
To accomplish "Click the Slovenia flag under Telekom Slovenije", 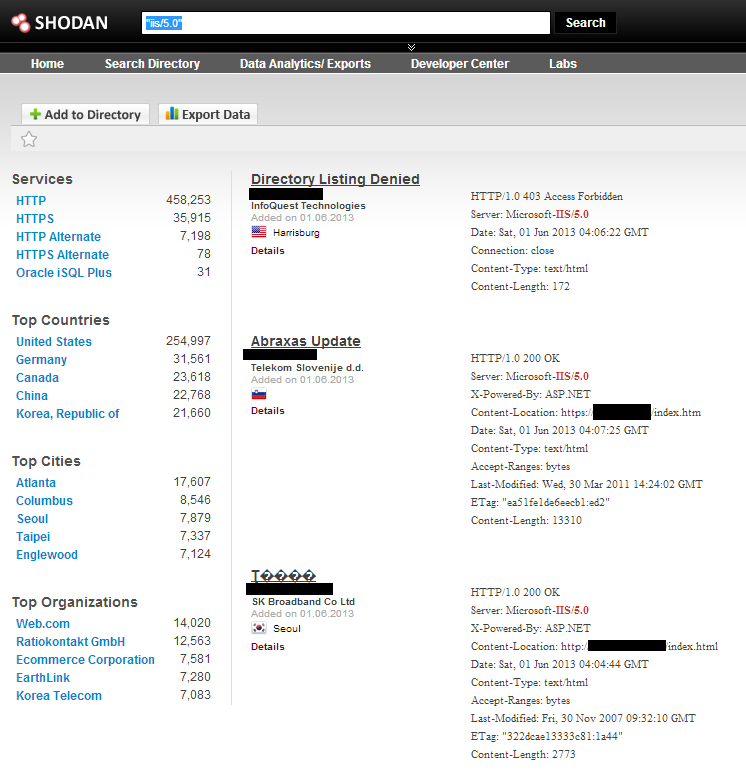I will tap(259, 394).
